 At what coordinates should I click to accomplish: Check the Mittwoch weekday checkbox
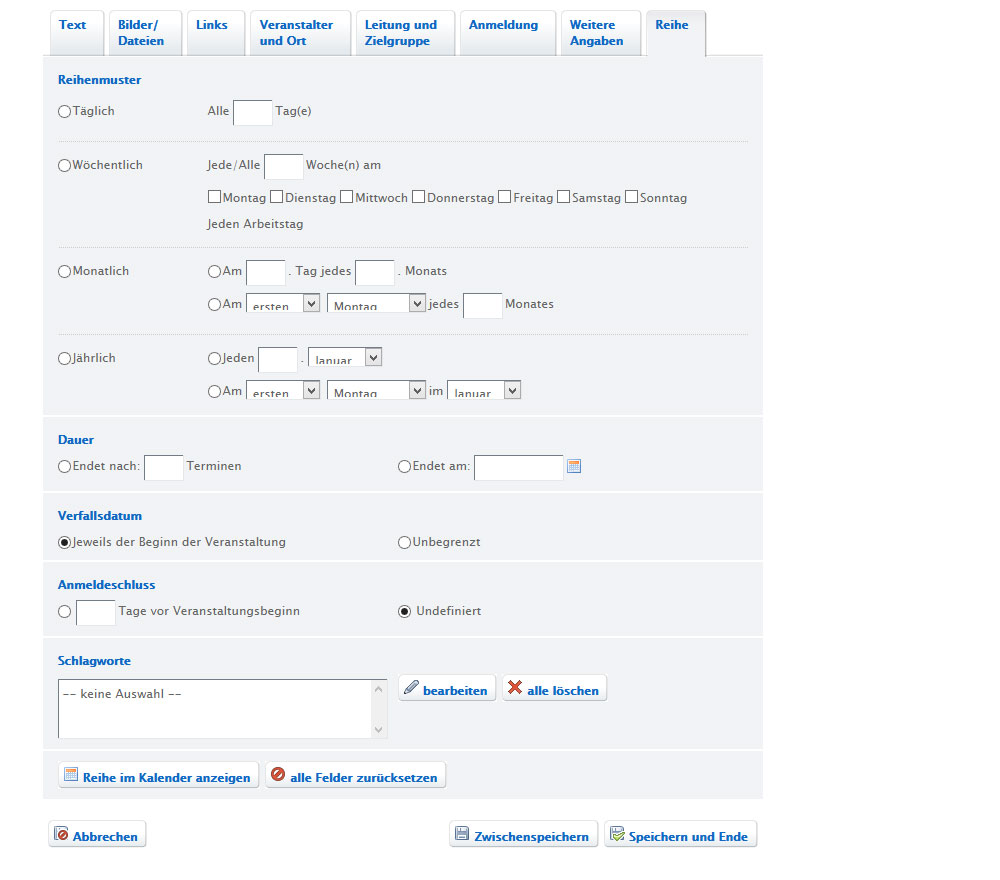[346, 197]
